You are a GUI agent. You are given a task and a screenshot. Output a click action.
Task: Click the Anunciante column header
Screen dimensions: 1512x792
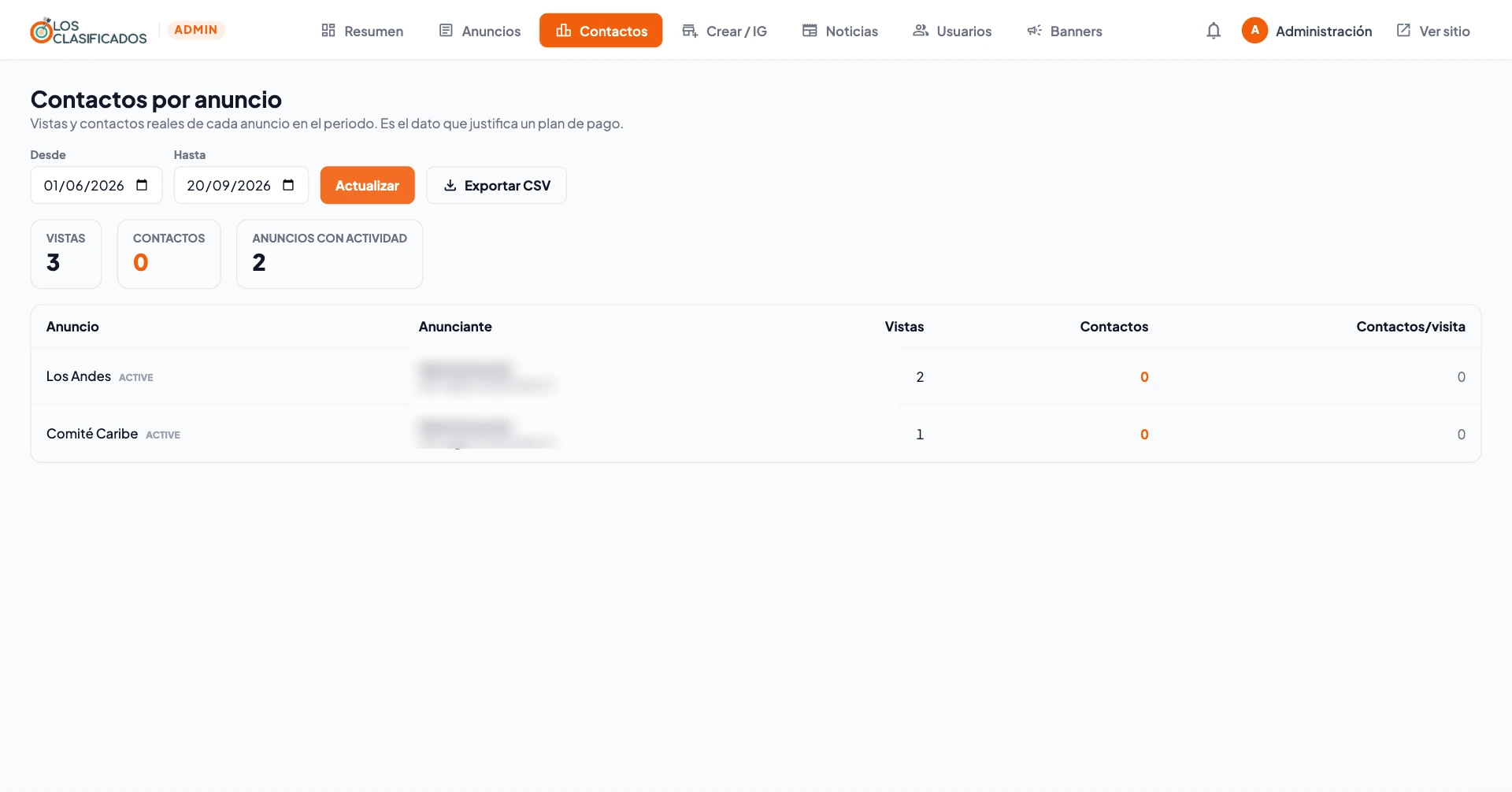pos(455,327)
